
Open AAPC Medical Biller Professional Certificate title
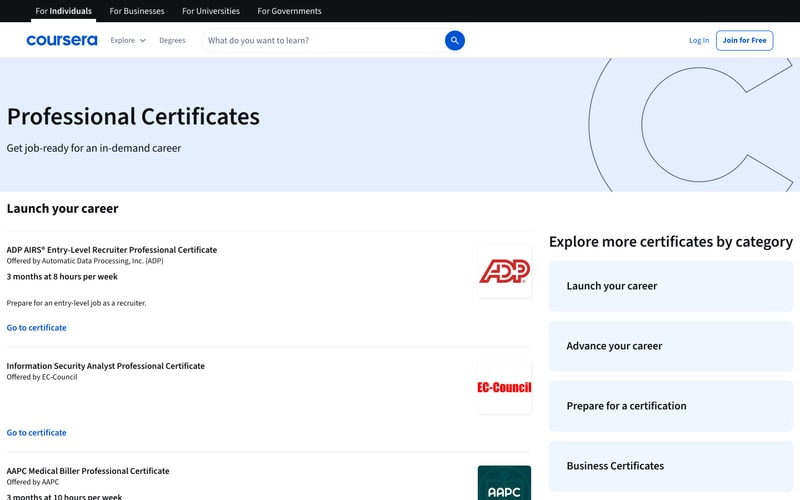coord(88,471)
